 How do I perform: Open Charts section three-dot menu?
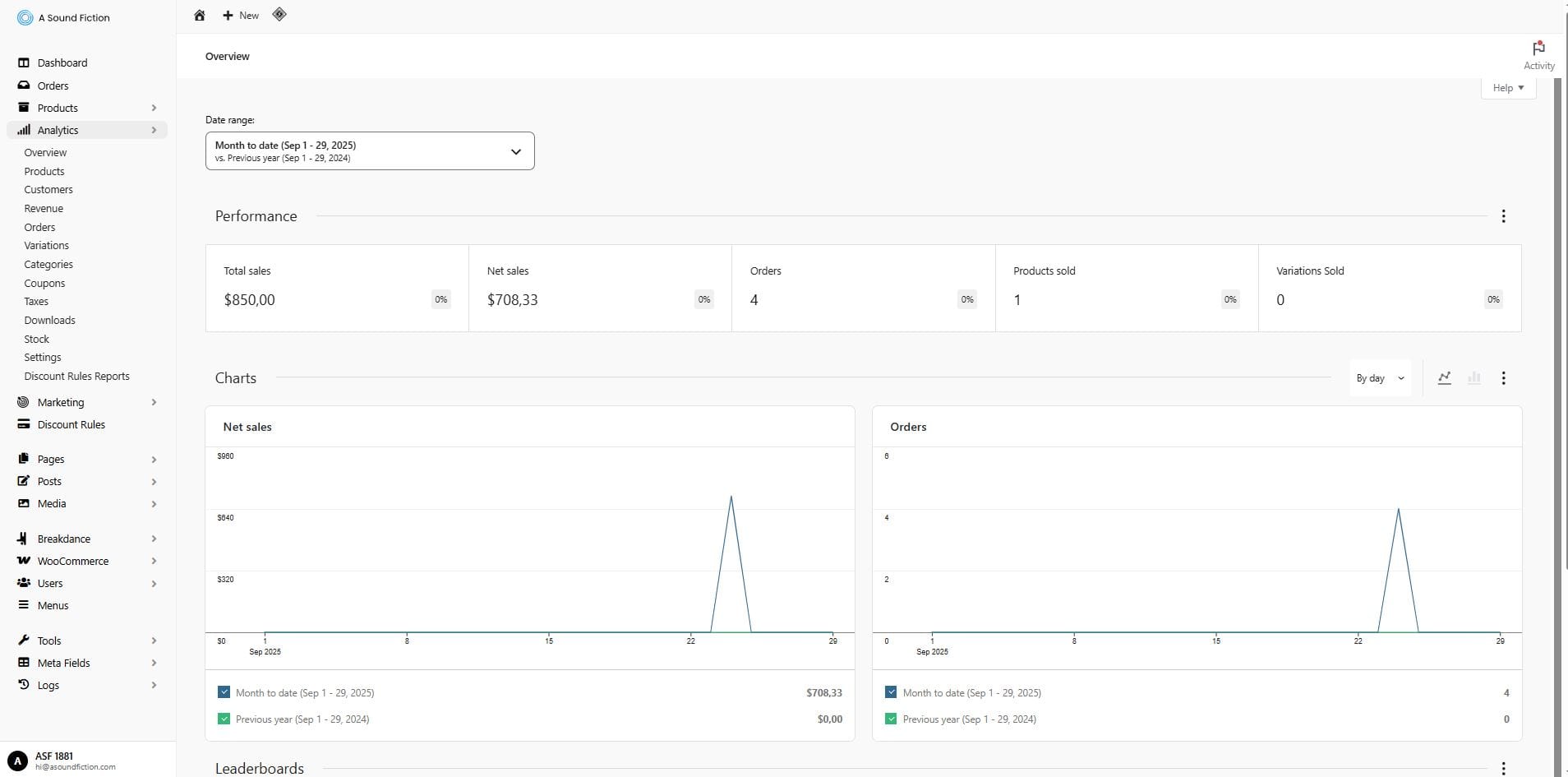click(1503, 378)
